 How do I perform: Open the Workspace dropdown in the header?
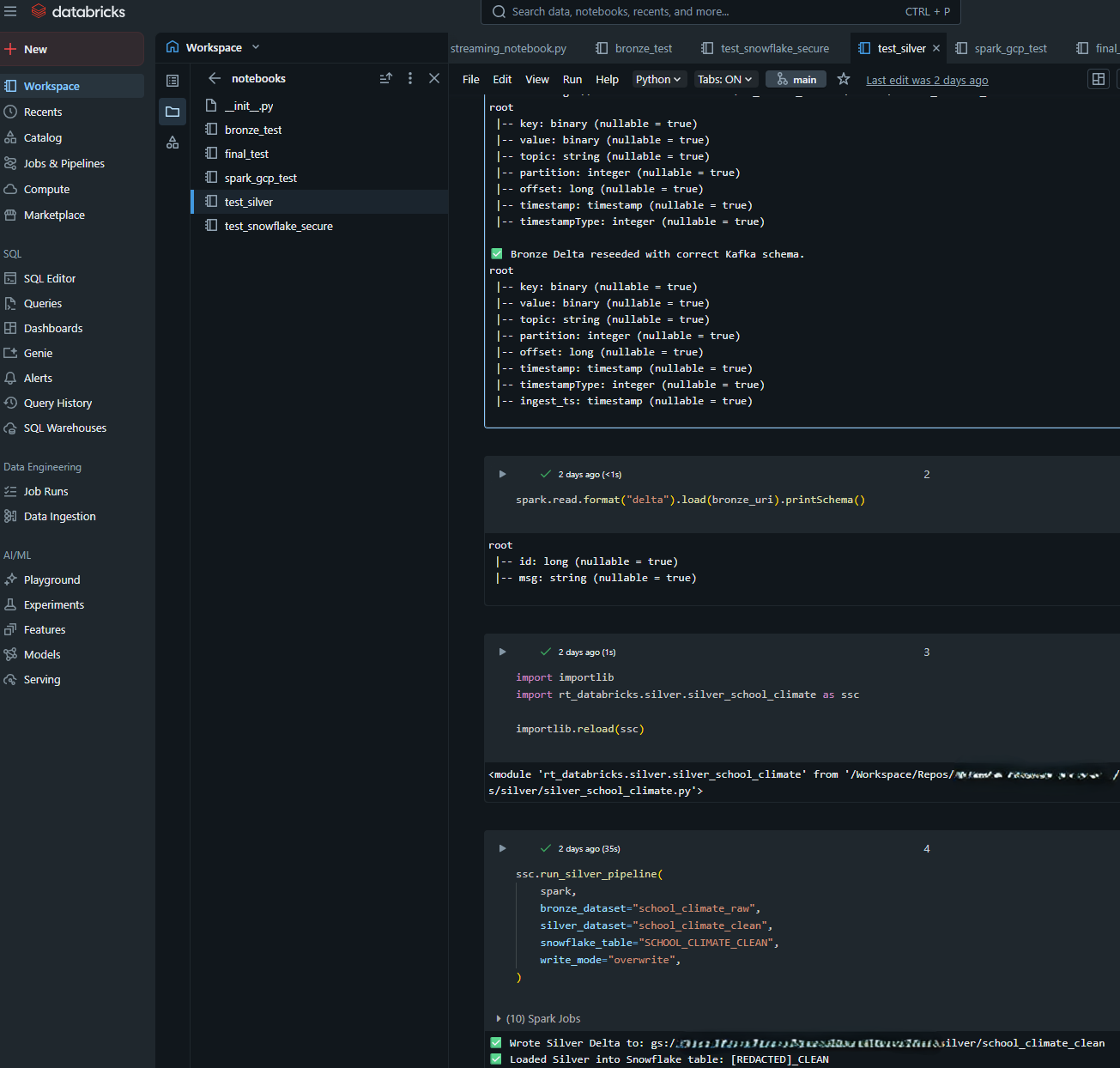coord(214,47)
